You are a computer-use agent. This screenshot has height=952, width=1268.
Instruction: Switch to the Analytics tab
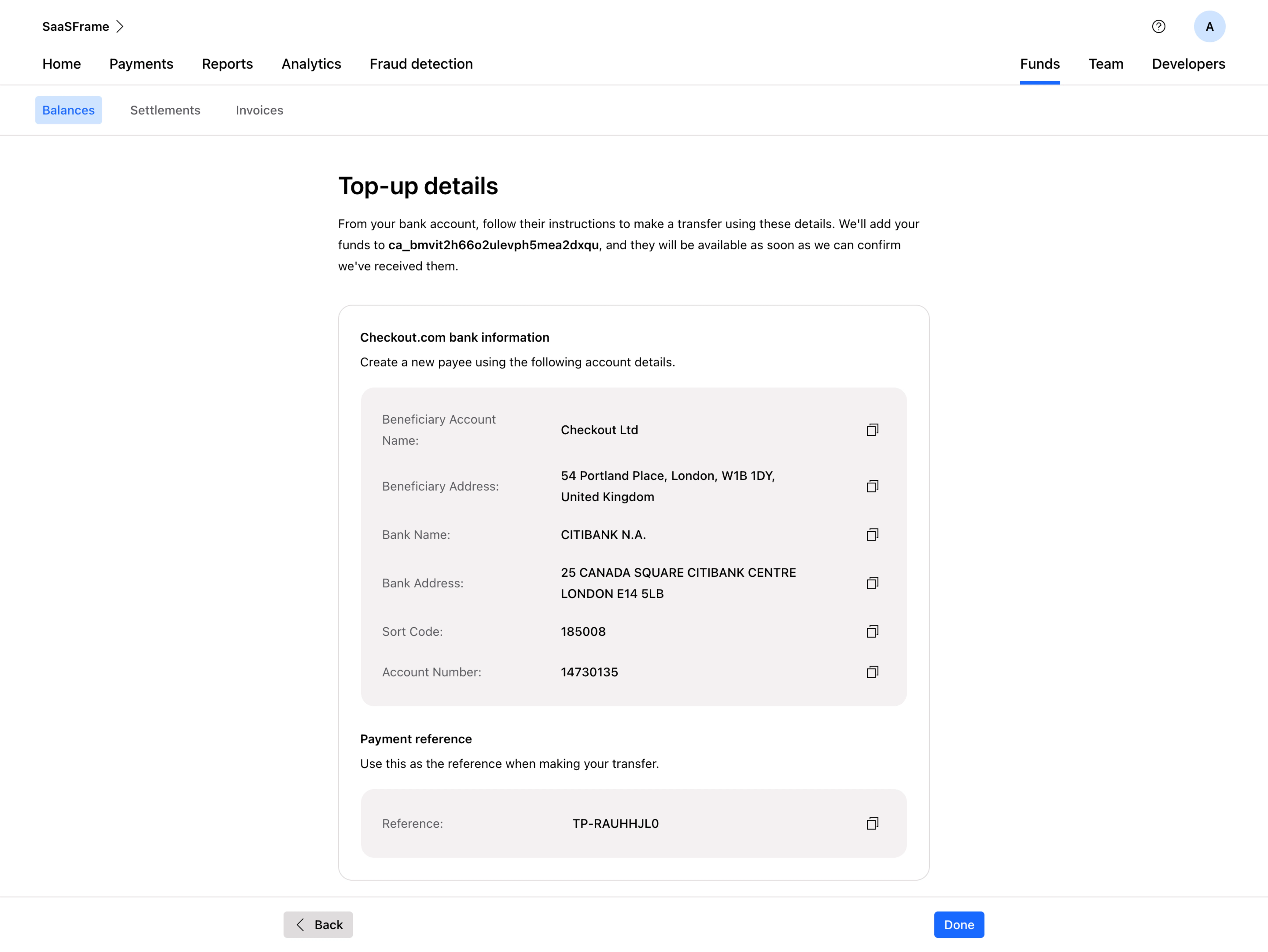coord(311,64)
